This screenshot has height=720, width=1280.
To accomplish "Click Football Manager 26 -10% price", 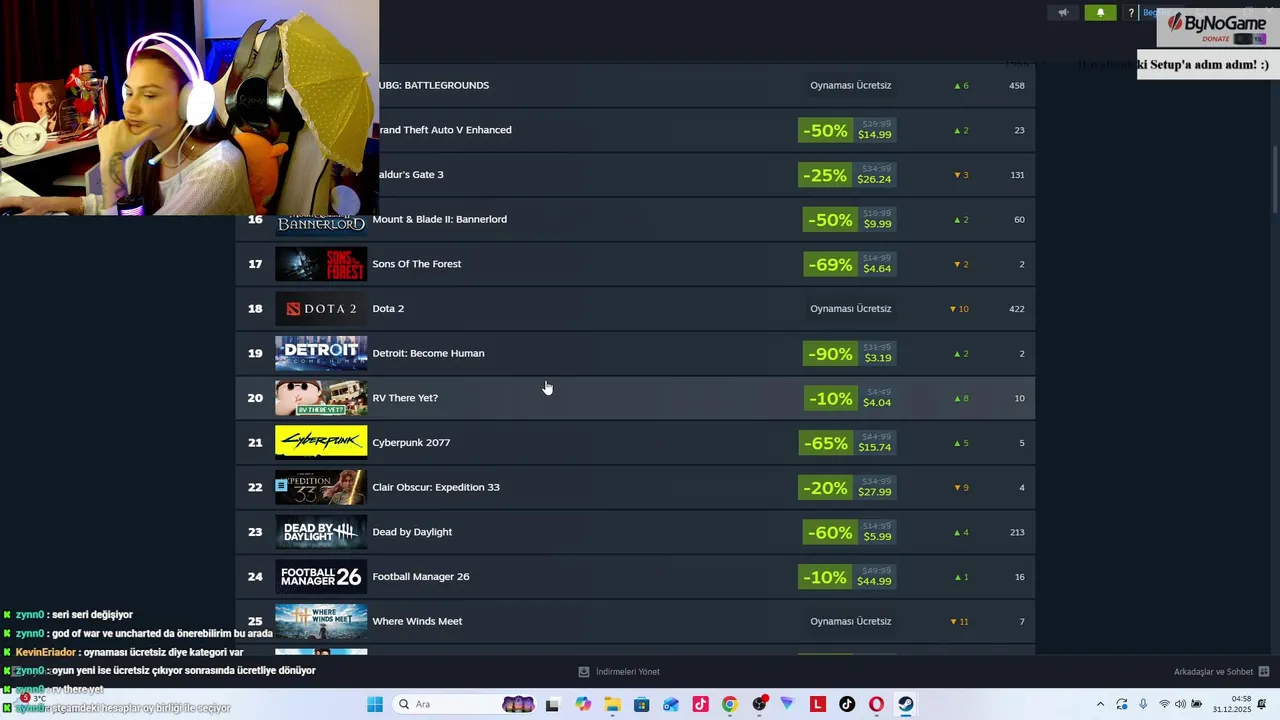I will (x=847, y=577).
